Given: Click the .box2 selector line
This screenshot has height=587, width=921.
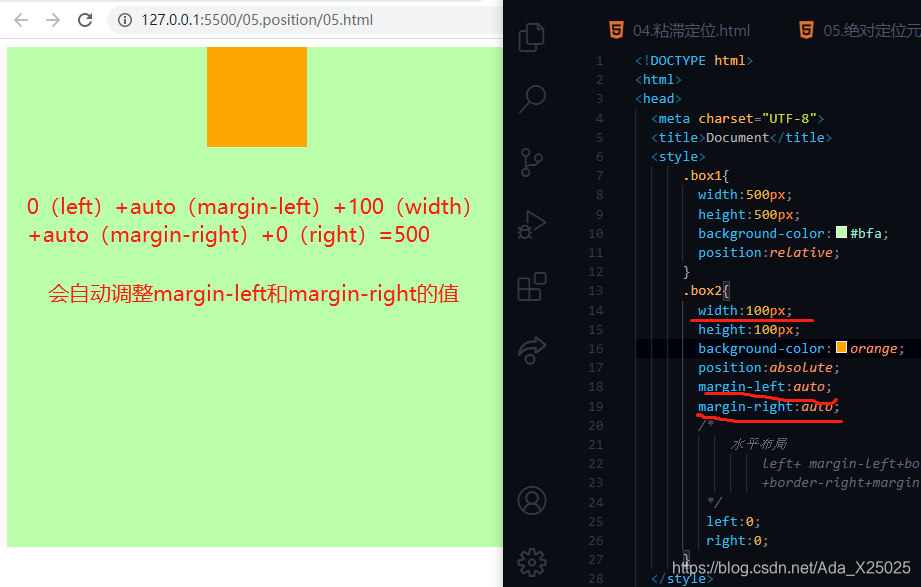Looking at the screenshot, I should 705,291.
